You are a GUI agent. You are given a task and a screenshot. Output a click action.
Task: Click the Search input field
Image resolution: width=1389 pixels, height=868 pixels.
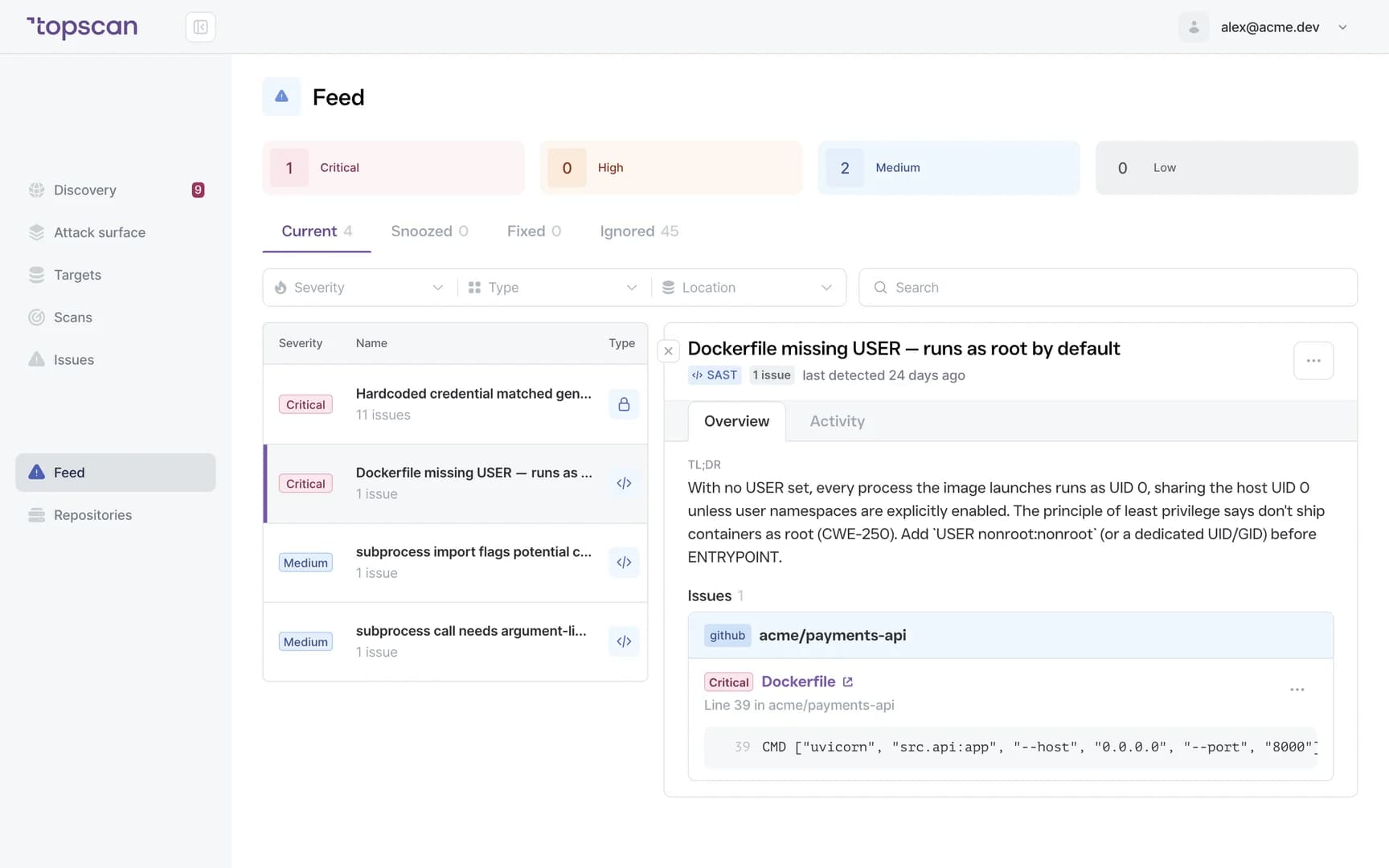click(x=1108, y=288)
